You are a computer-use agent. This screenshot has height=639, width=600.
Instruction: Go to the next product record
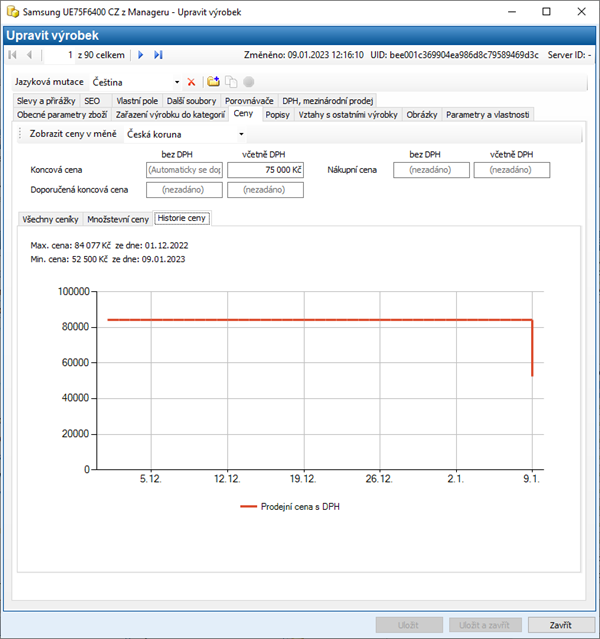(x=141, y=55)
